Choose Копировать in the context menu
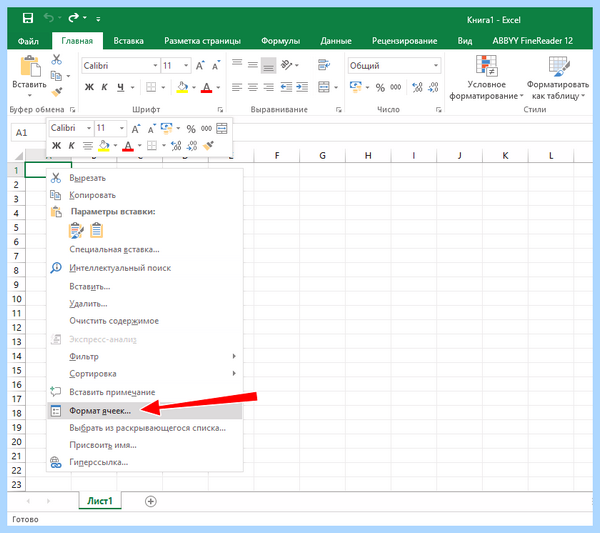This screenshot has width=600, height=533. pos(145,195)
